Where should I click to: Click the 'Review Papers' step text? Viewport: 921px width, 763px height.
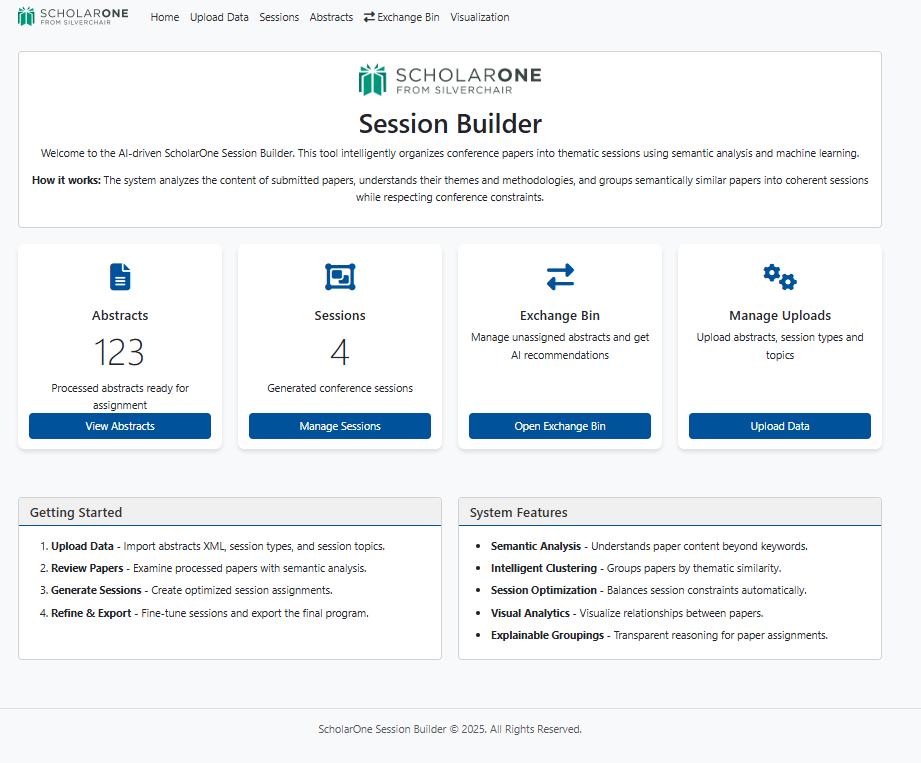pyautogui.click(x=87, y=569)
